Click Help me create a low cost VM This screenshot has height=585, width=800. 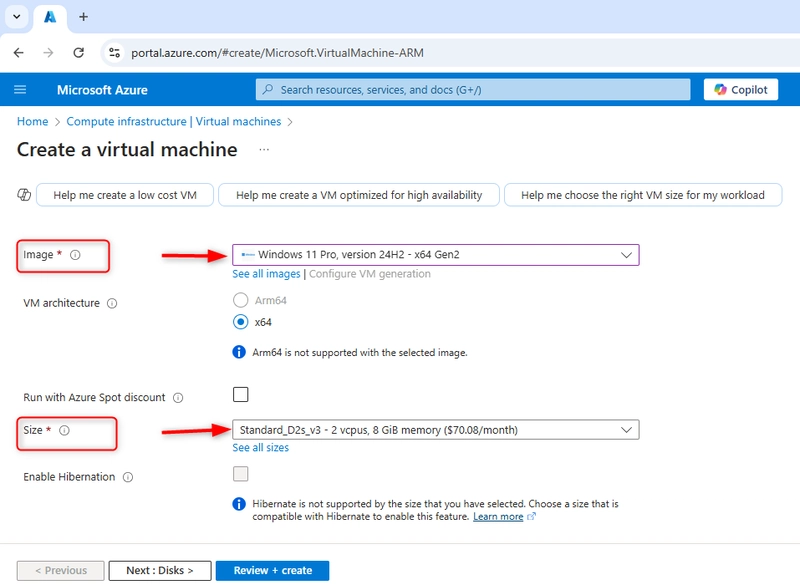coord(125,195)
